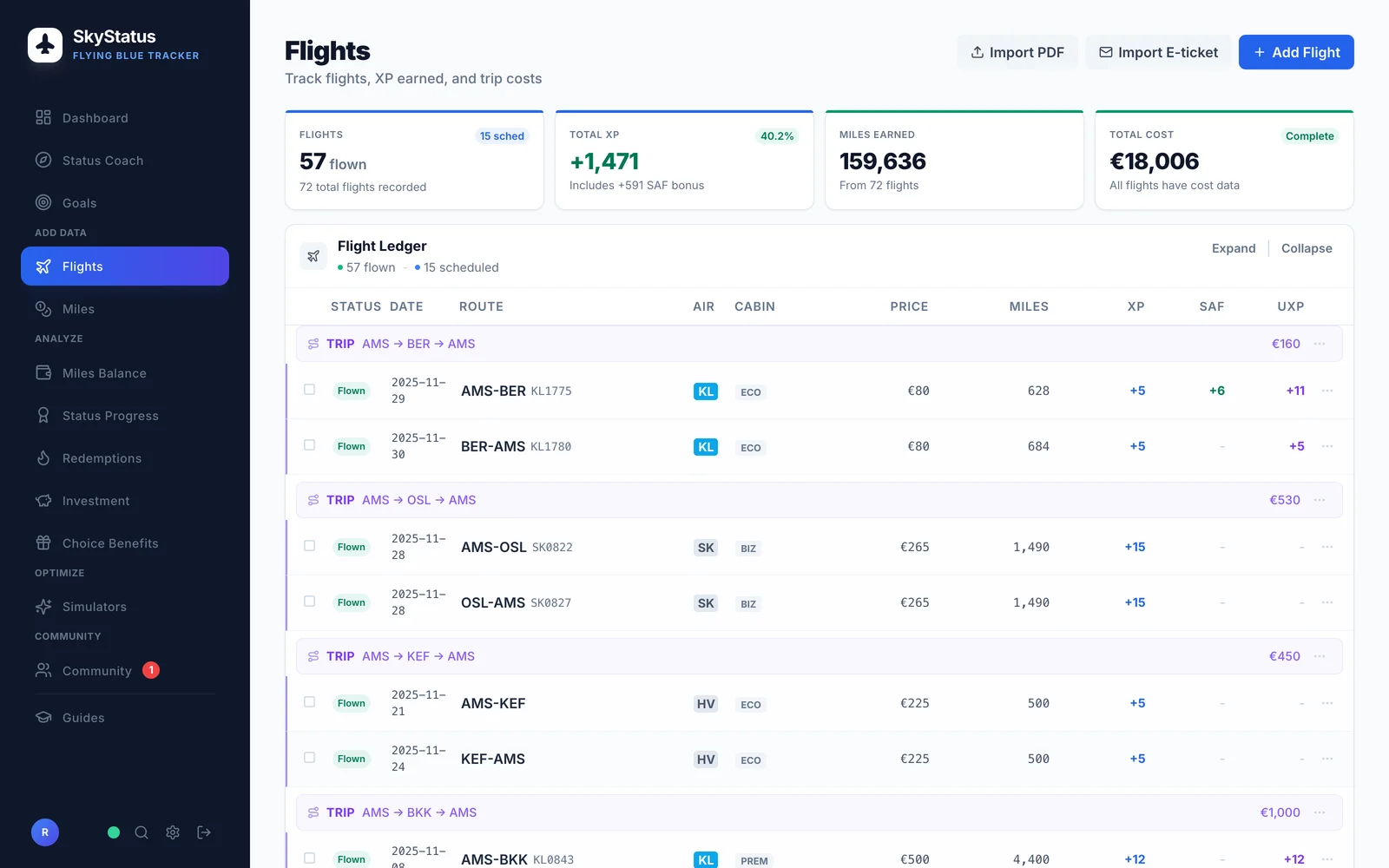Open Status Coach page
The width and height of the screenshot is (1389, 868).
125,161
